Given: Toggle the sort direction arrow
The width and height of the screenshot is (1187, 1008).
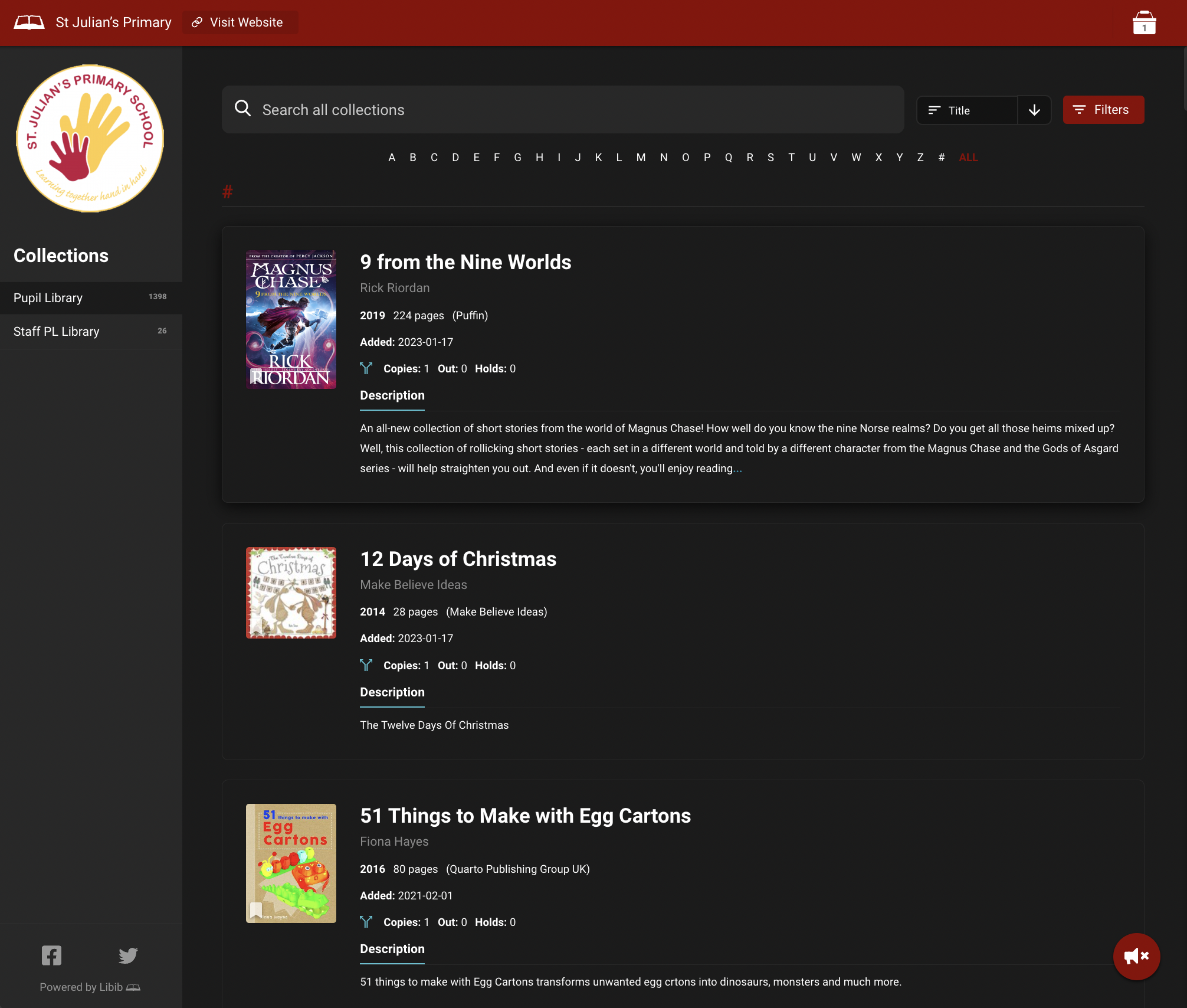Looking at the screenshot, I should click(x=1034, y=110).
